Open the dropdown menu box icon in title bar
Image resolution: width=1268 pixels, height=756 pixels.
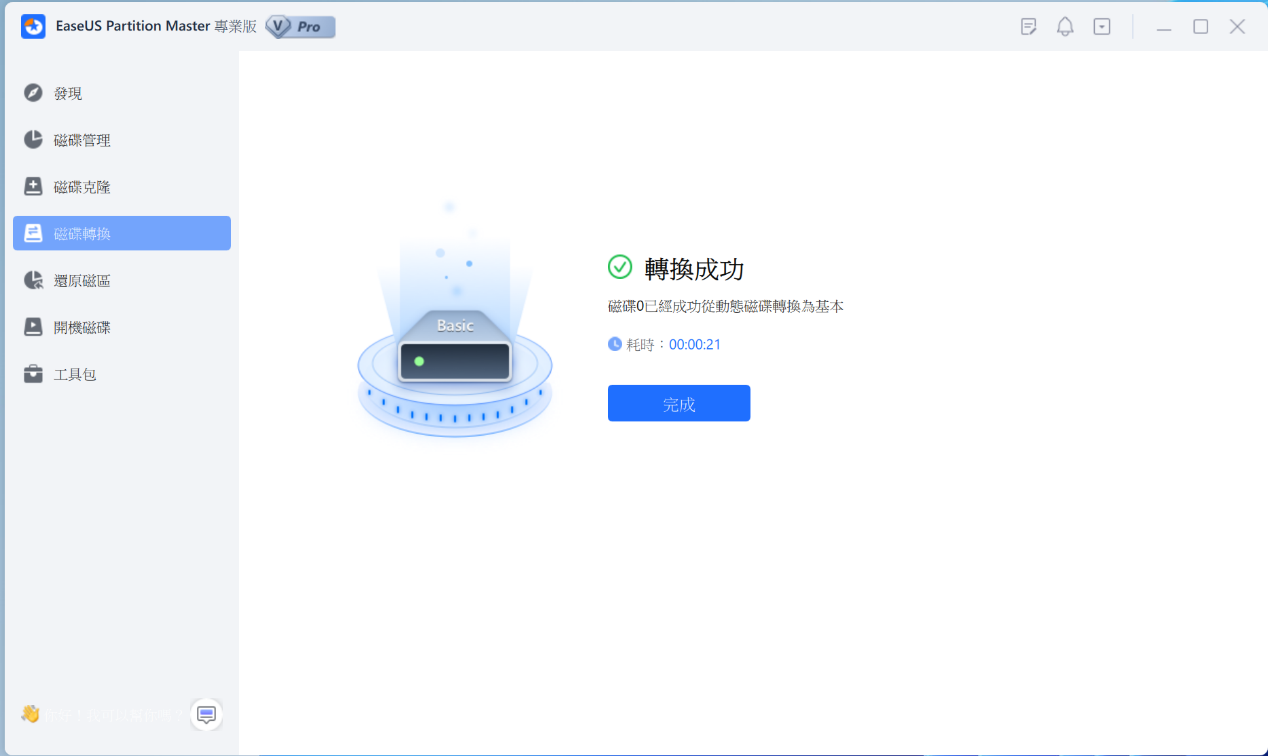[x=1102, y=27]
